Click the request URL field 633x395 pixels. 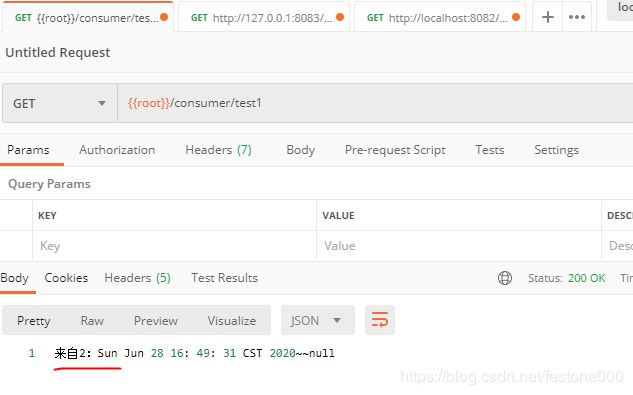tap(375, 103)
